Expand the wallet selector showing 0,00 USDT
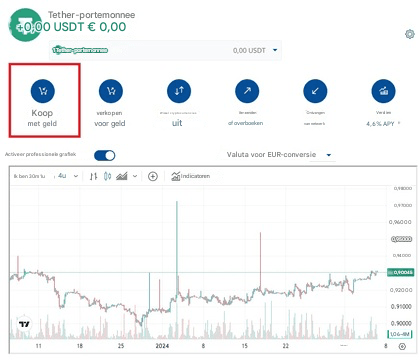This screenshot has width=420, height=360. click(x=165, y=50)
